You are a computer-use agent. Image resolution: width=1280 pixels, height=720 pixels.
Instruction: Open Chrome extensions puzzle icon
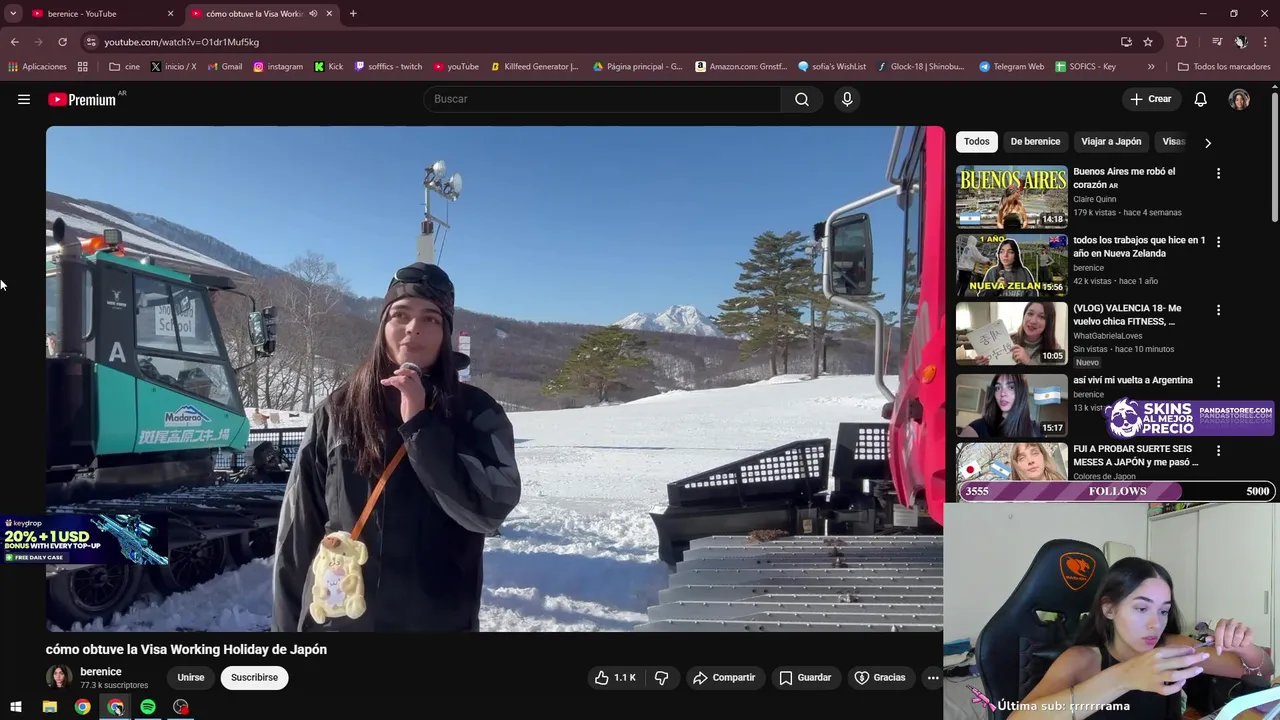[x=1182, y=42]
